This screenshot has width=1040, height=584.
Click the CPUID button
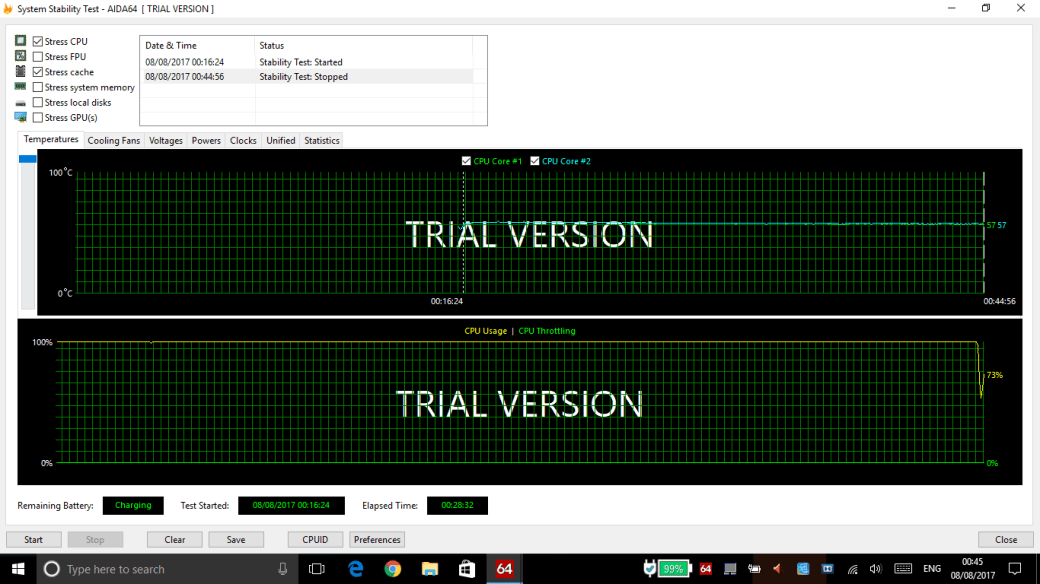pos(315,539)
